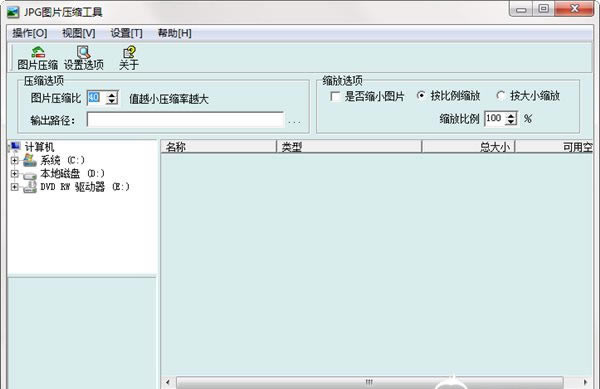The height and width of the screenshot is (389, 600).
Task: Decrease the 缩放比例 value with down arrow
Action: pos(511,122)
